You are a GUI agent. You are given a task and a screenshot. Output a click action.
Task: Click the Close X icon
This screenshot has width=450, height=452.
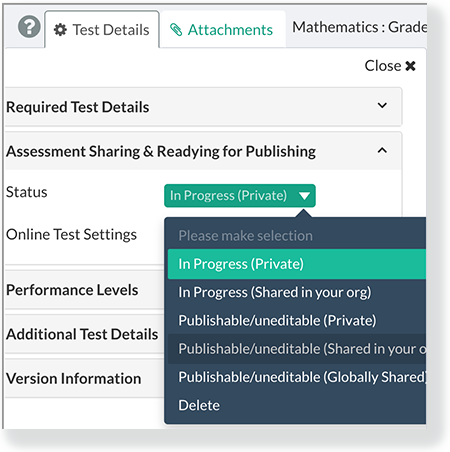tap(410, 66)
